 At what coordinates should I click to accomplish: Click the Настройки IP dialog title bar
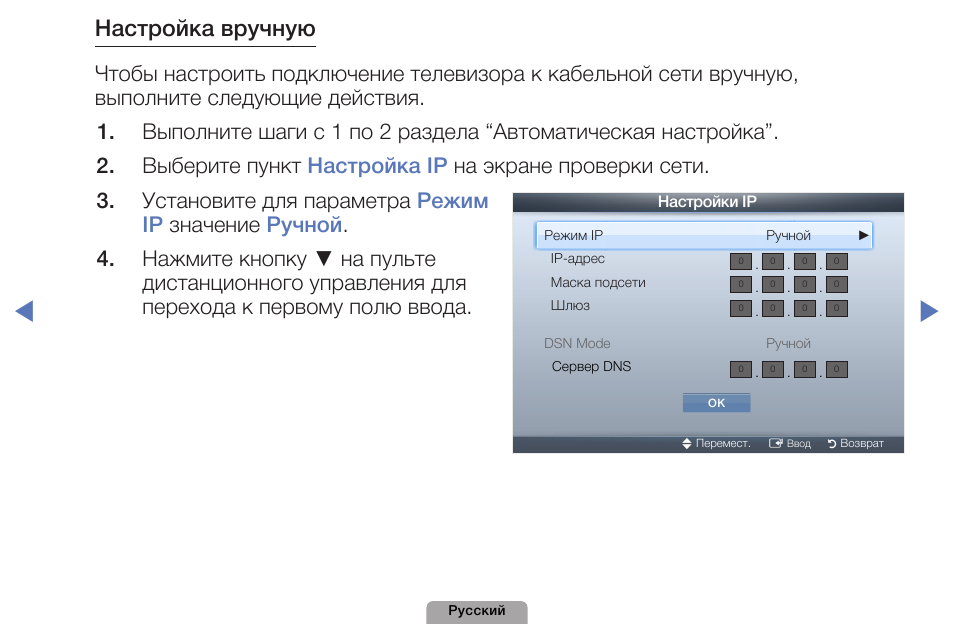tap(708, 203)
